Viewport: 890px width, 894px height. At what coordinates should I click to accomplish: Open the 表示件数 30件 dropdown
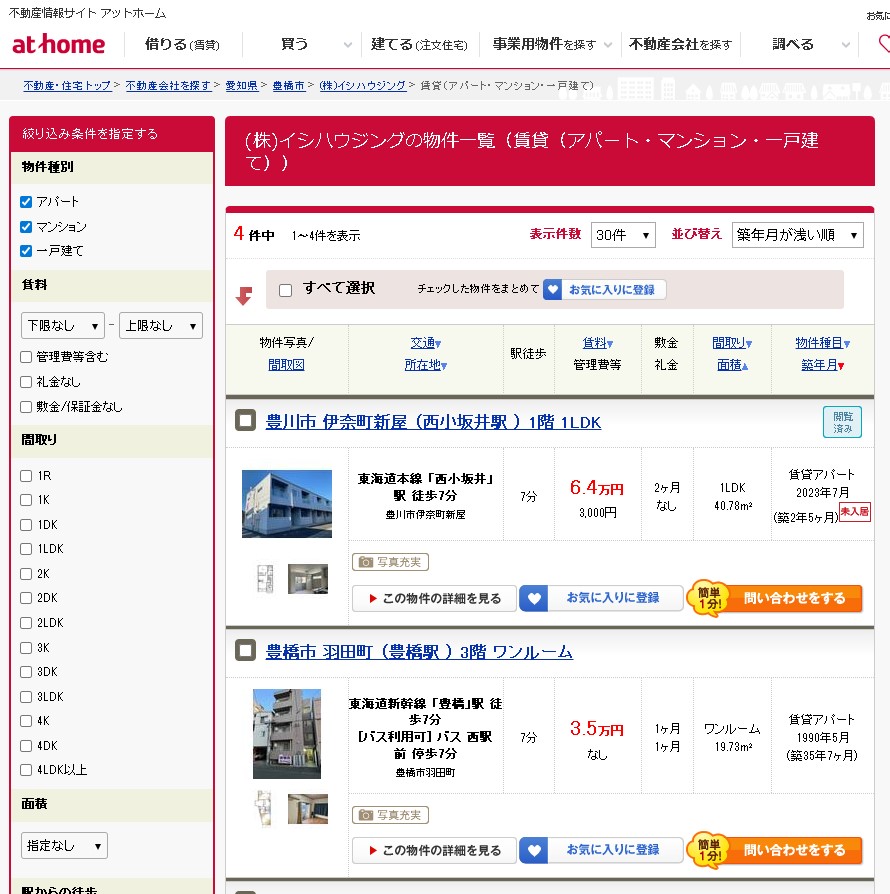[622, 235]
